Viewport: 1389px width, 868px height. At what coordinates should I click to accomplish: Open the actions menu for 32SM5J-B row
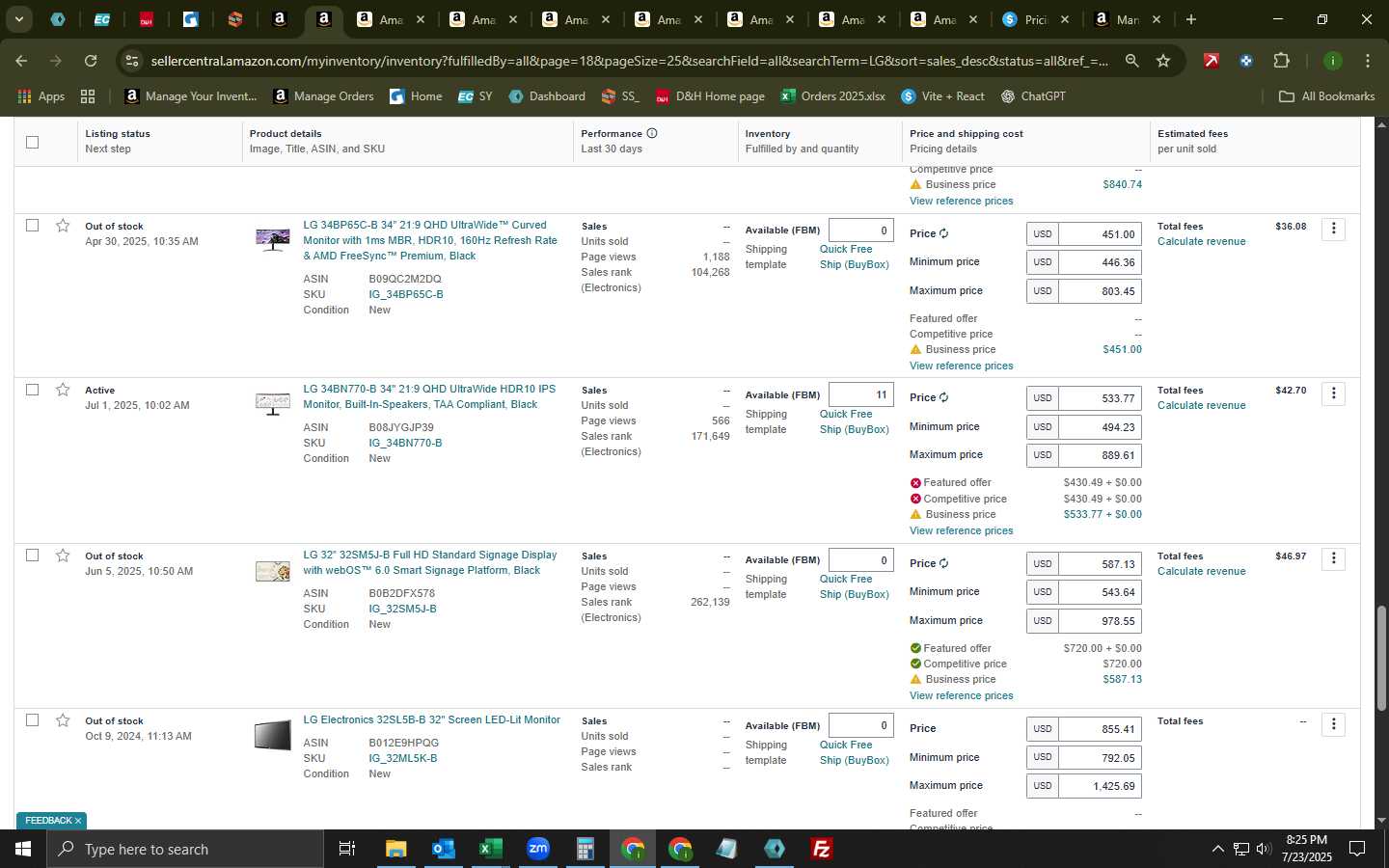point(1333,558)
